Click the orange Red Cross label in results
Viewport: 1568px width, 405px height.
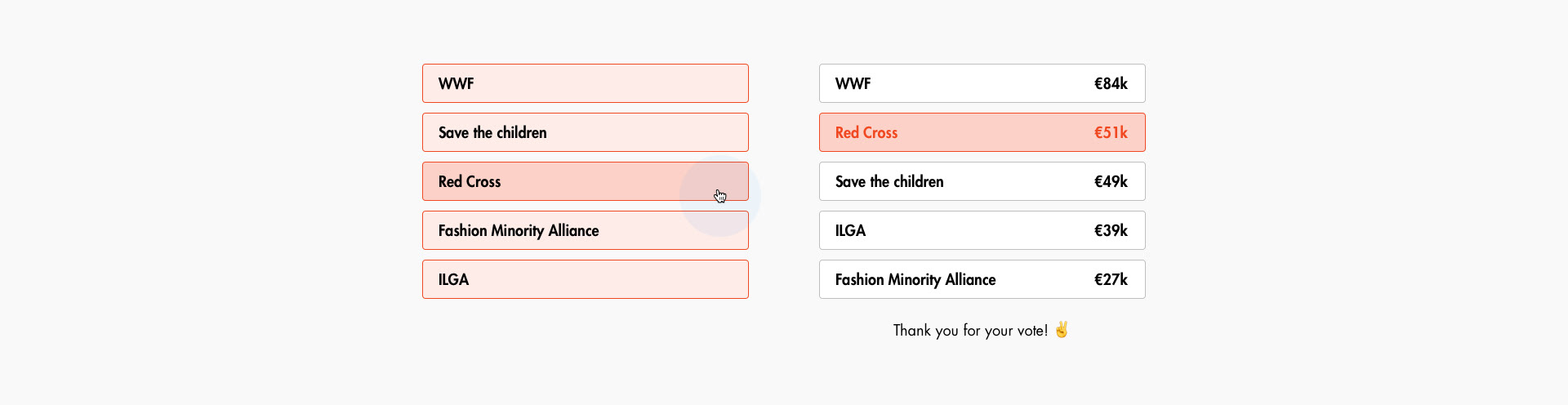tap(866, 132)
